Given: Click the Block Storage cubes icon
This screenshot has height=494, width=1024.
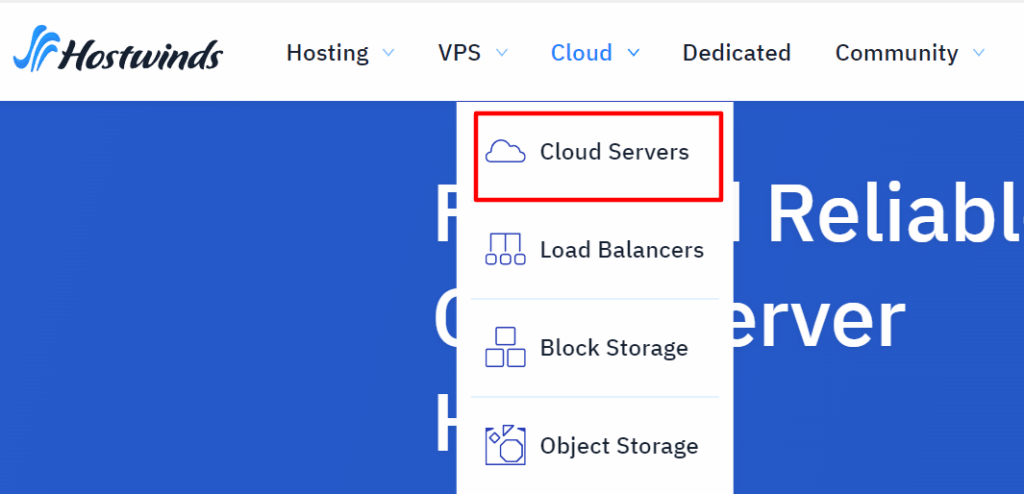Looking at the screenshot, I should [x=505, y=347].
